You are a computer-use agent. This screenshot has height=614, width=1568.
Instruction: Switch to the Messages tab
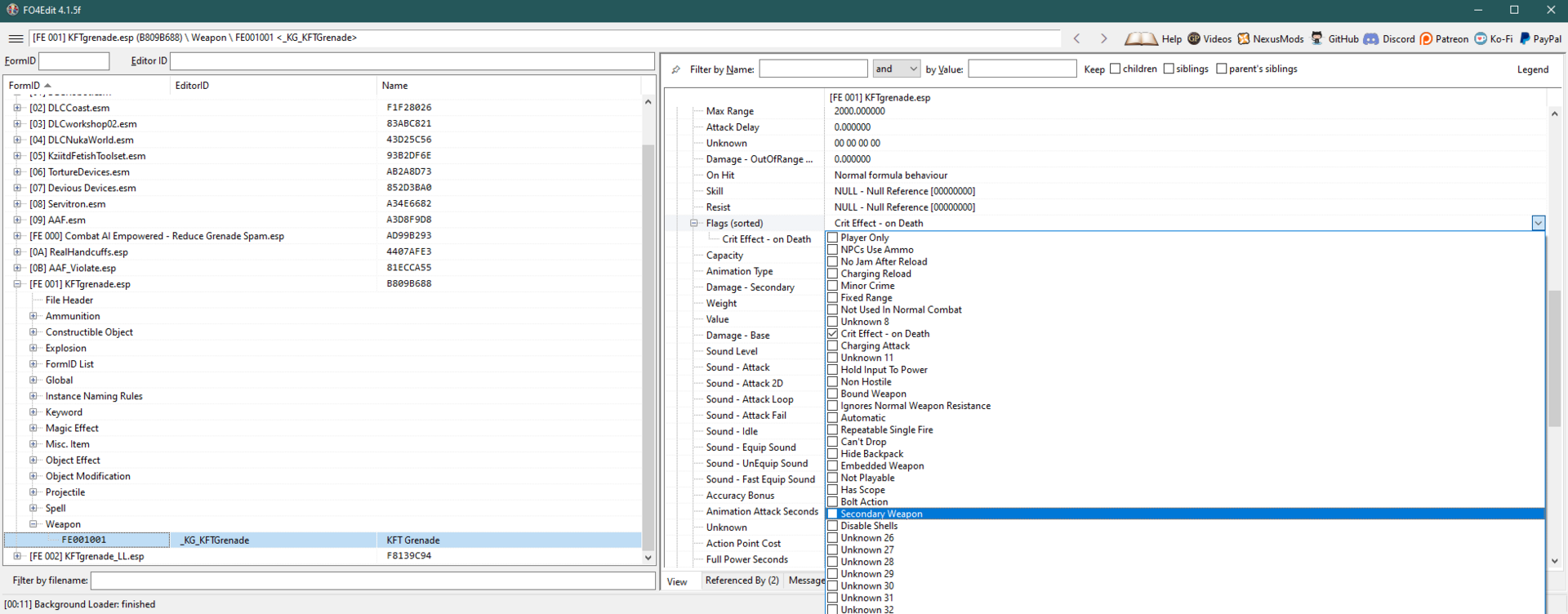pyautogui.click(x=806, y=581)
